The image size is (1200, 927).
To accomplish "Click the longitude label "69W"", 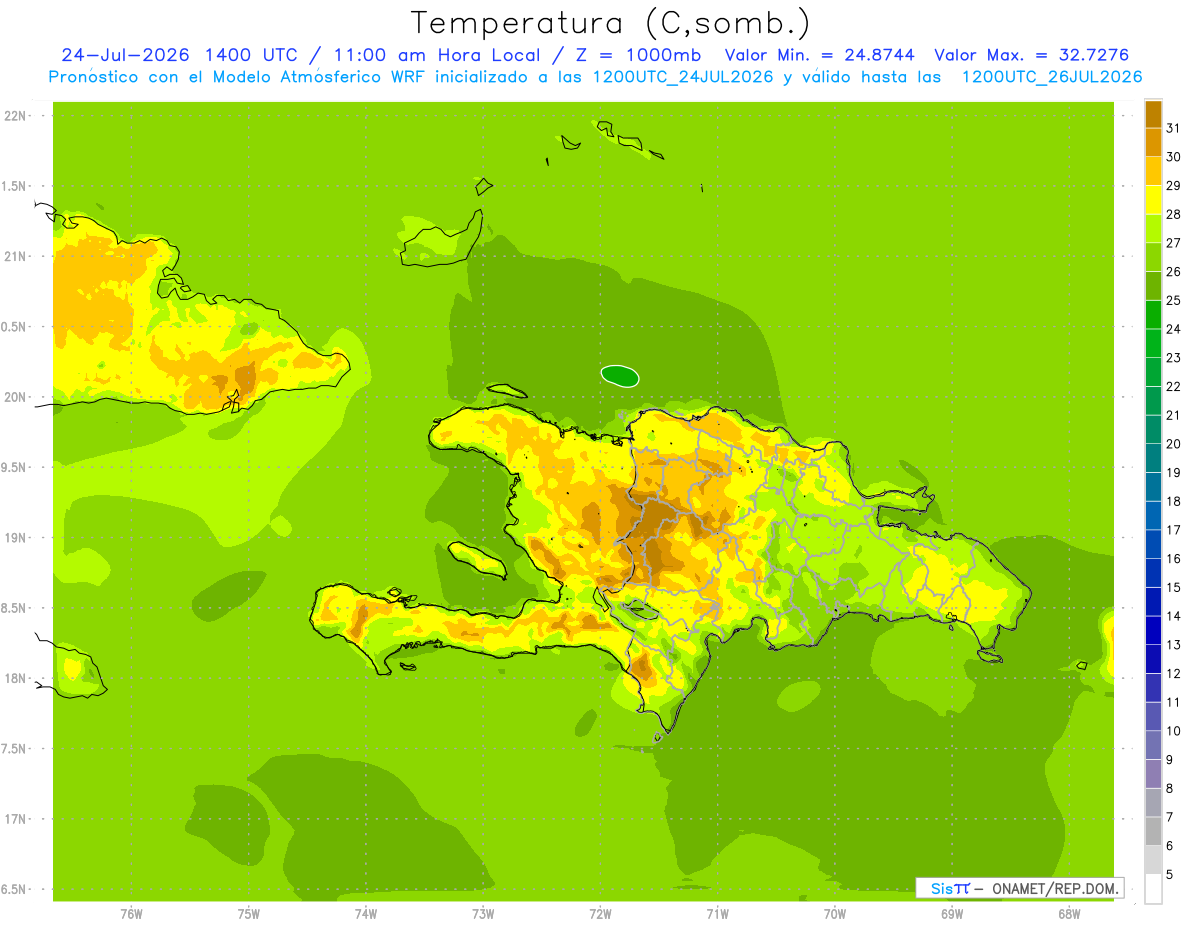I will tap(952, 914).
